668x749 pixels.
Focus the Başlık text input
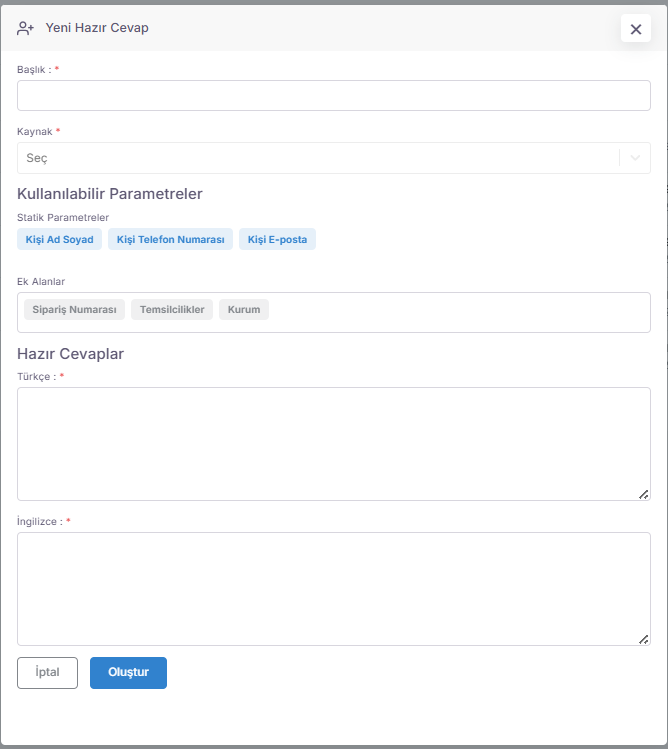[x=334, y=96]
